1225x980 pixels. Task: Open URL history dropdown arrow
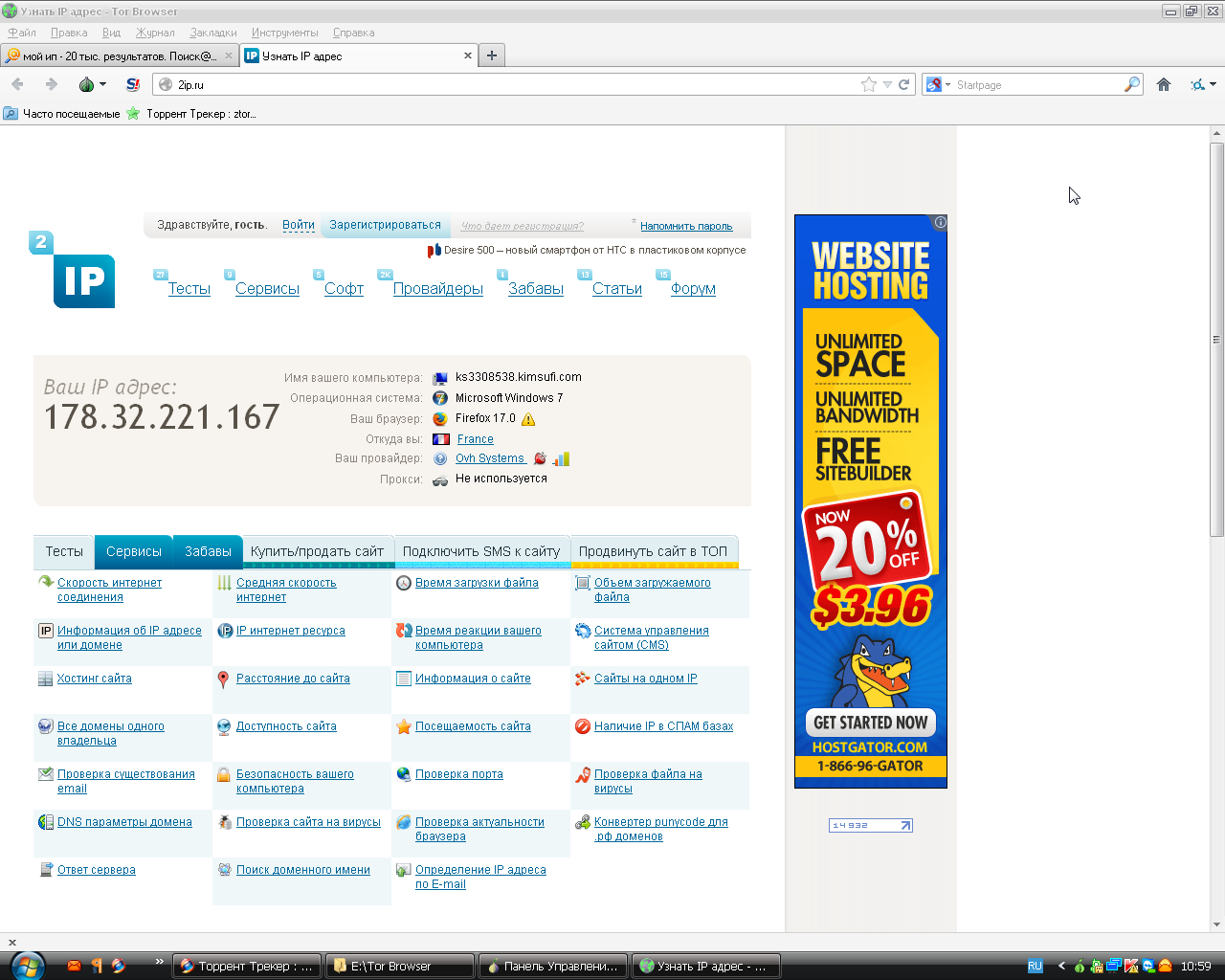coord(887,84)
